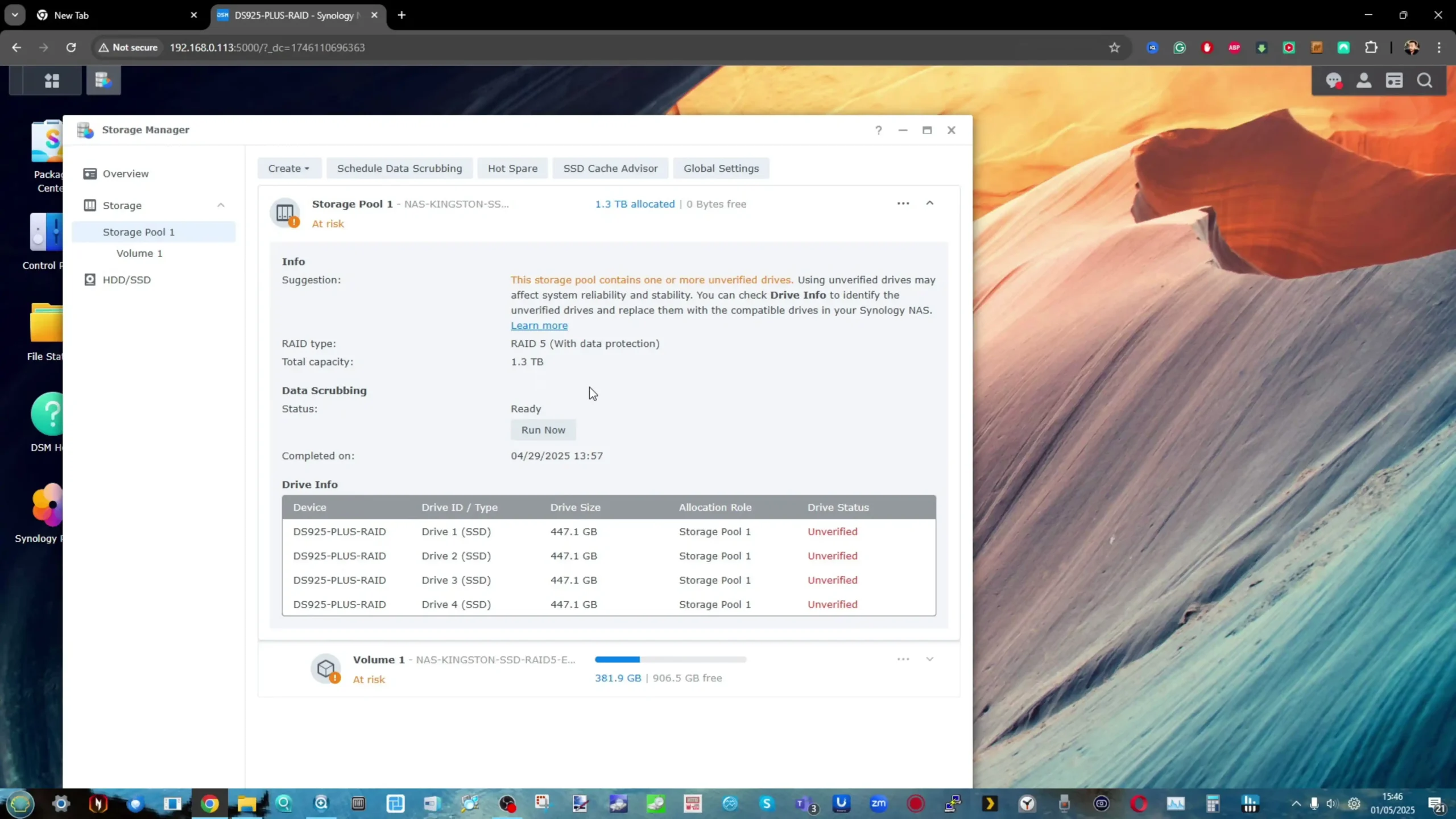Open Zoom from the Windows taskbar
Image resolution: width=1456 pixels, height=819 pixels.
coord(878,804)
